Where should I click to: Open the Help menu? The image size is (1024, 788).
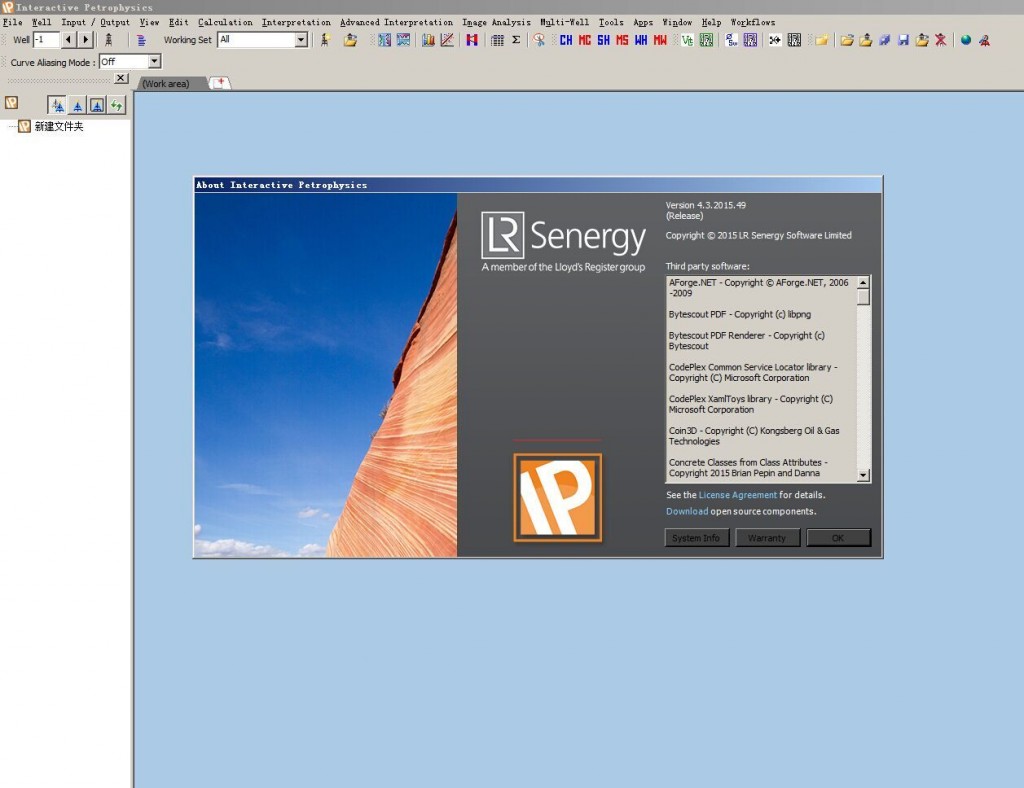pyautogui.click(x=711, y=22)
